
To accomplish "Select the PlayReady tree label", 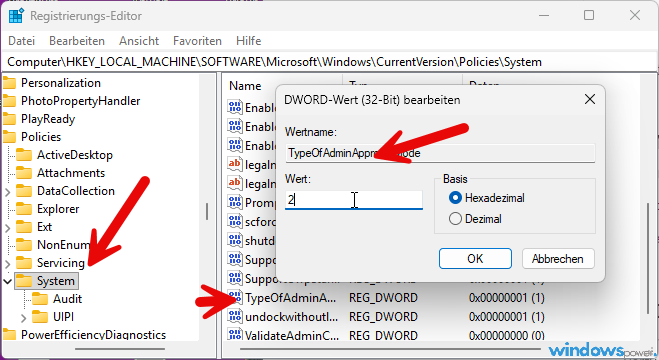I will tap(48, 119).
